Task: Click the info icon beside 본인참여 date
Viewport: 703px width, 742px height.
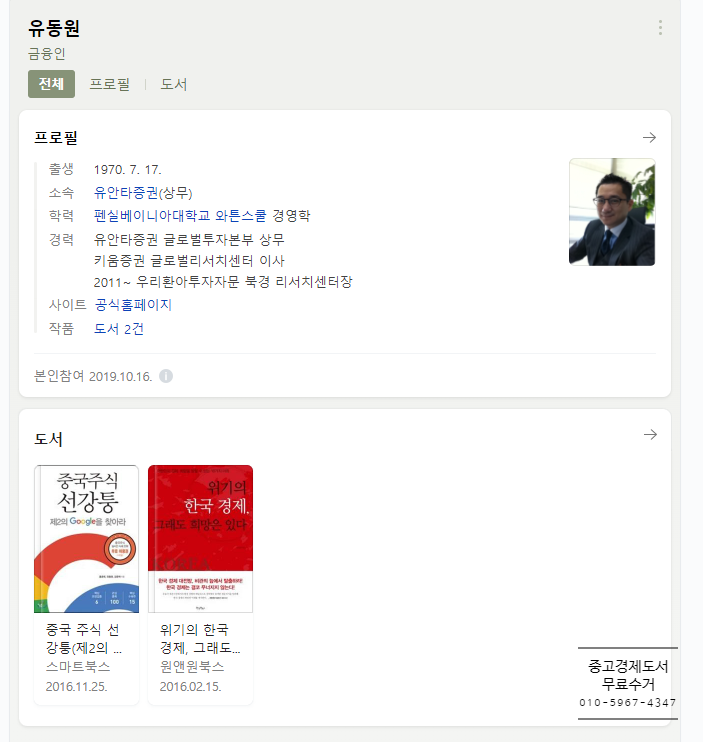Action: click(166, 376)
